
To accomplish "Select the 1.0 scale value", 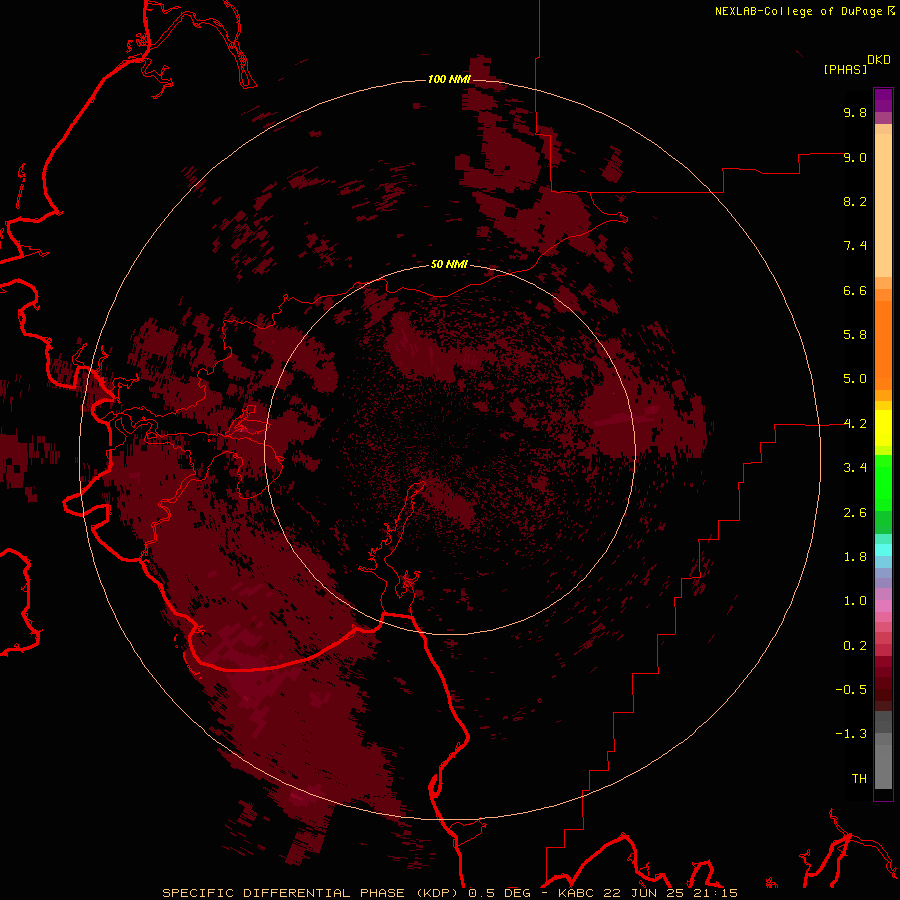I will [855, 601].
